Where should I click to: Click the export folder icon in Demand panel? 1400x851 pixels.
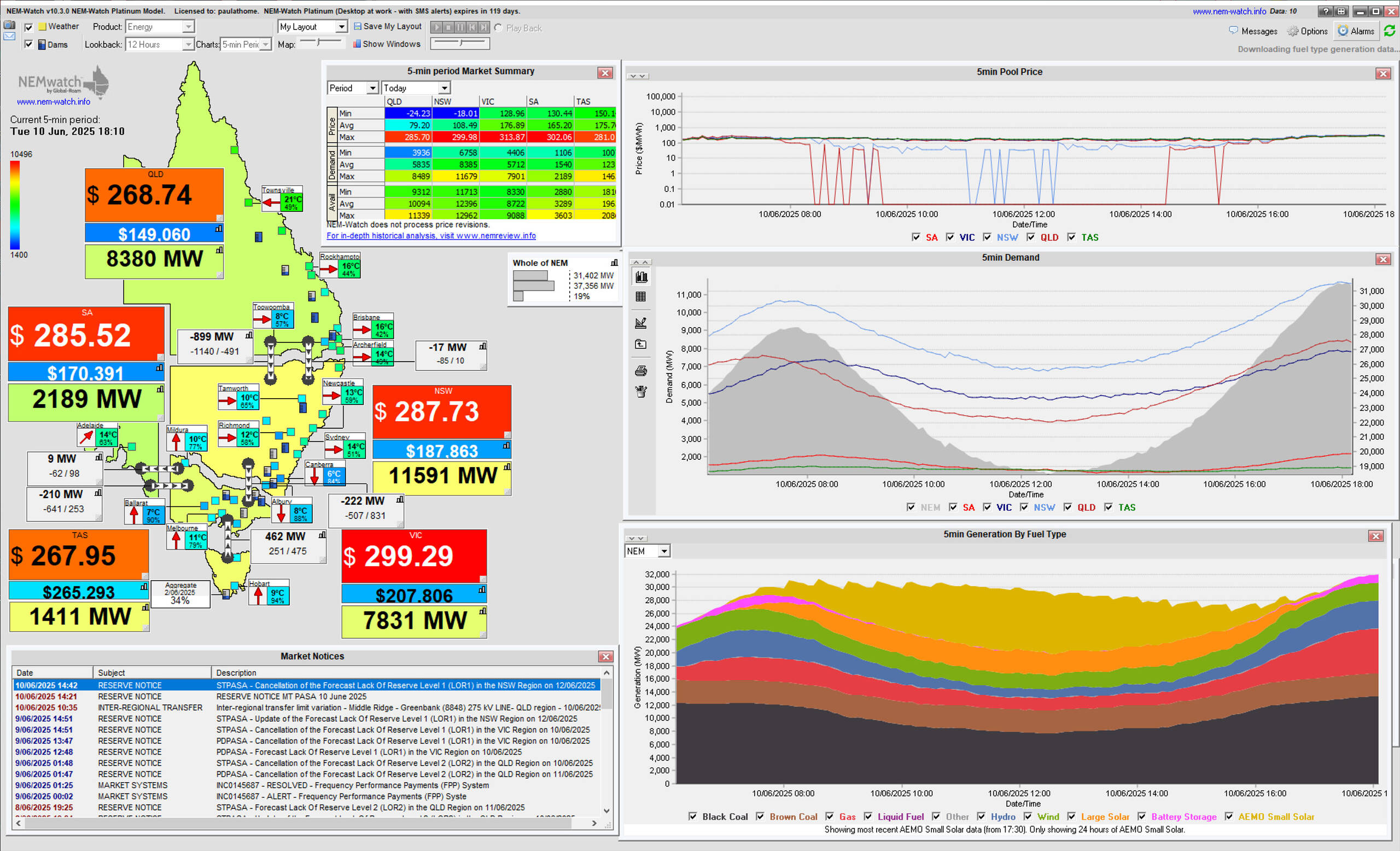point(641,343)
